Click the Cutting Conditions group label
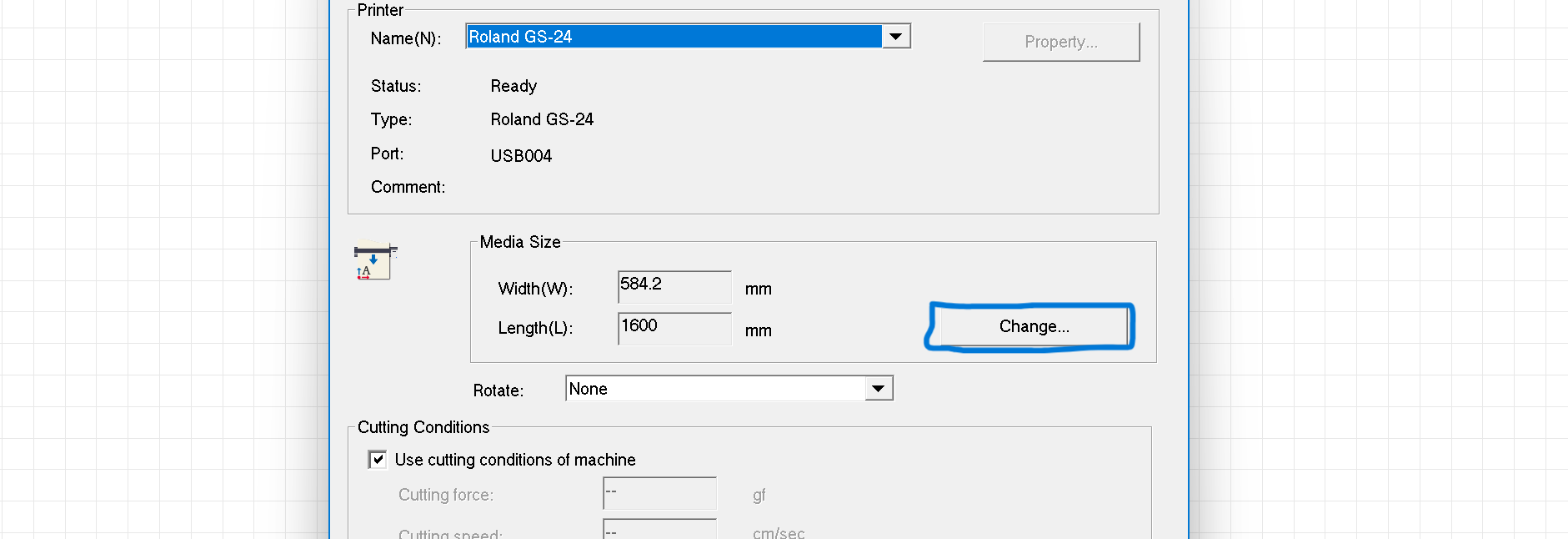 pos(423,427)
